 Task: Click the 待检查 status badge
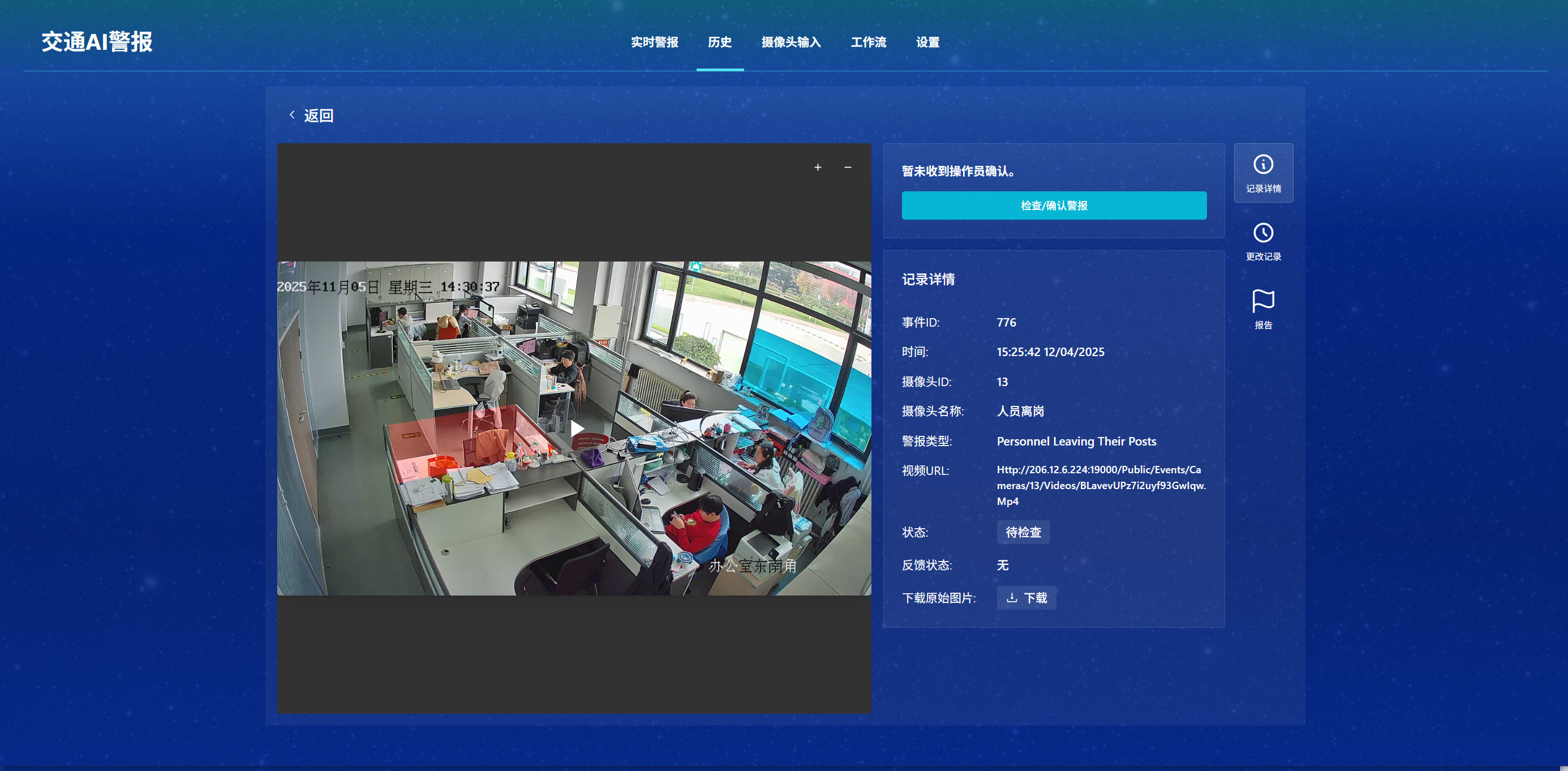1023,532
